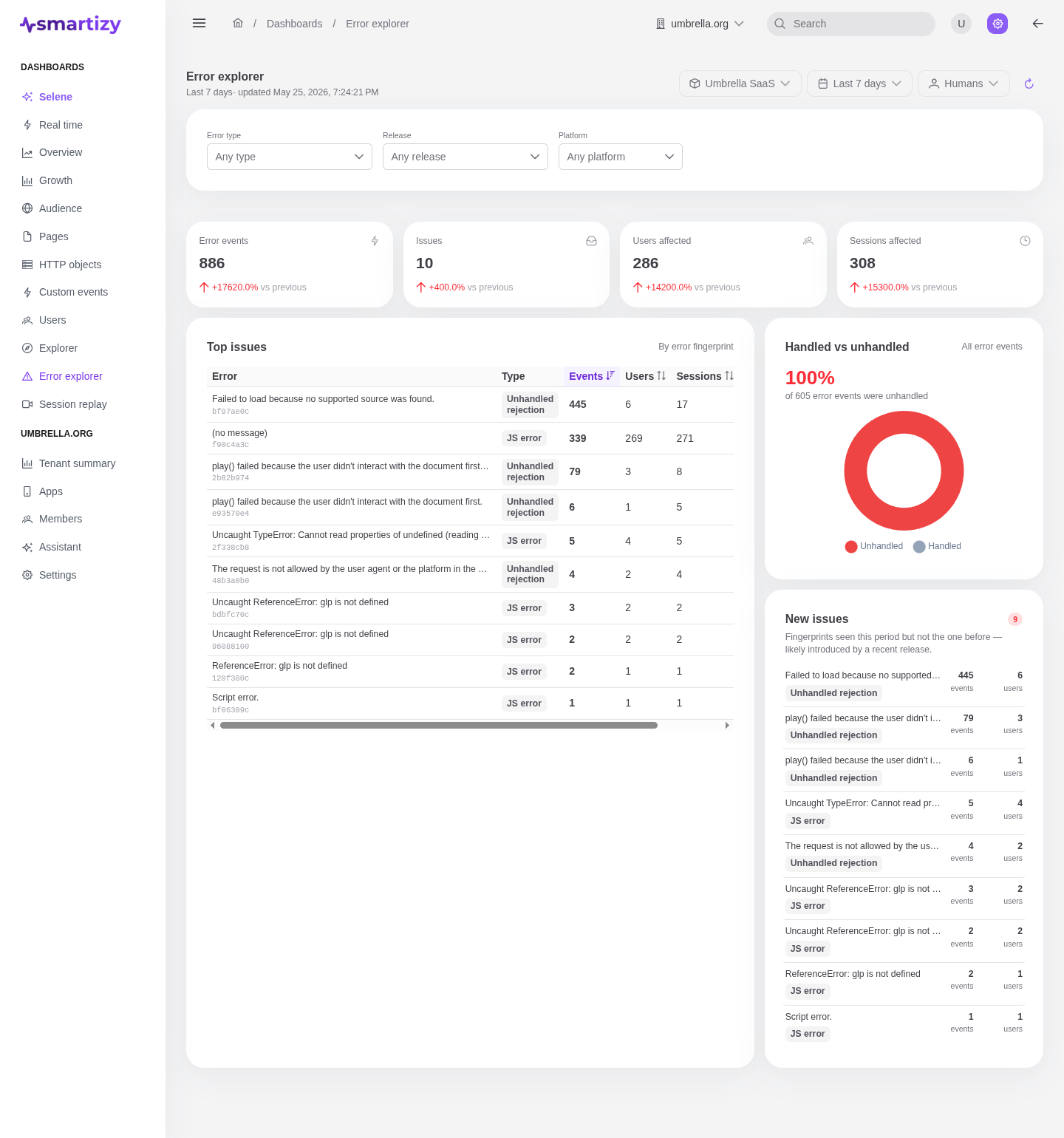The width and height of the screenshot is (1064, 1138).
Task: Open the Humans traffic filter dropdown
Action: 964,84
